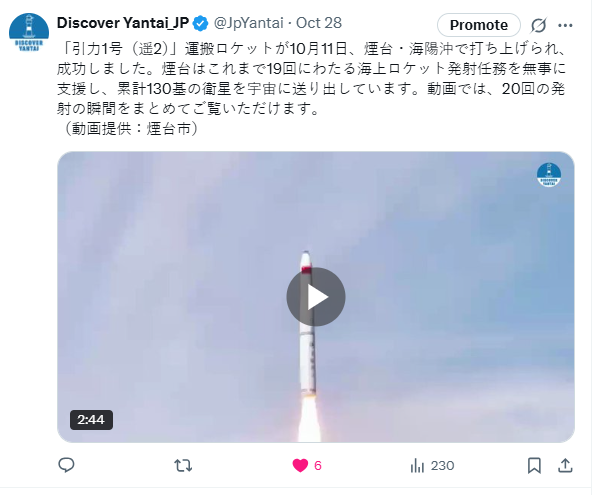This screenshot has width=606, height=495.
Task: Click the like count number 6
Action: 318,466
